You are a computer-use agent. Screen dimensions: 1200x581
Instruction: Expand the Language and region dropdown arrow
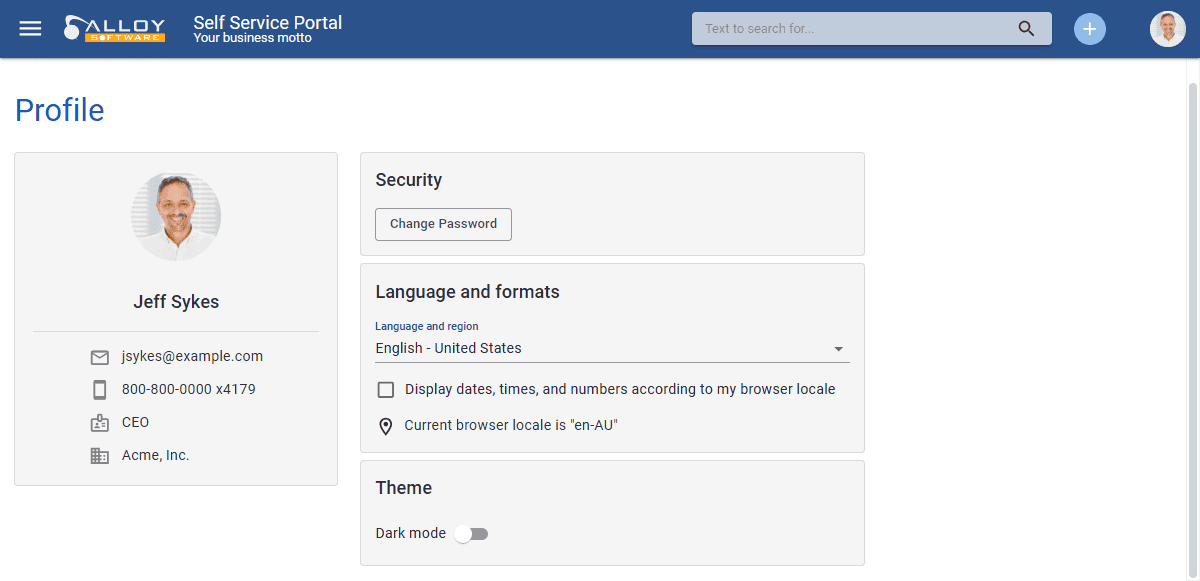pos(838,349)
